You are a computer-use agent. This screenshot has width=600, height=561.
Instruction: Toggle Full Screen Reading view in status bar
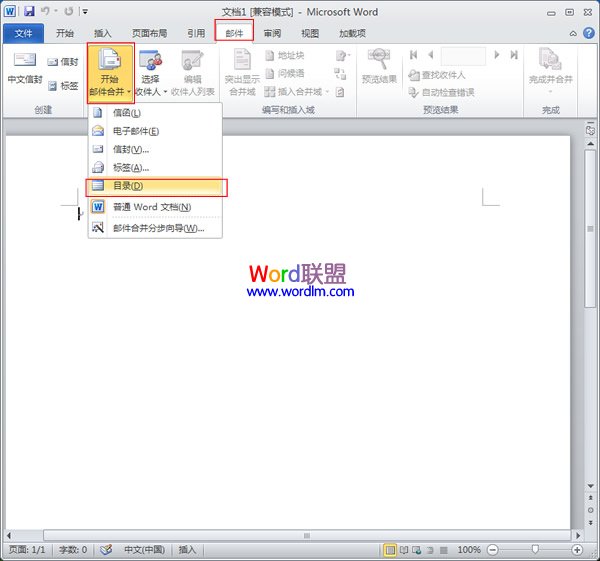[405, 550]
